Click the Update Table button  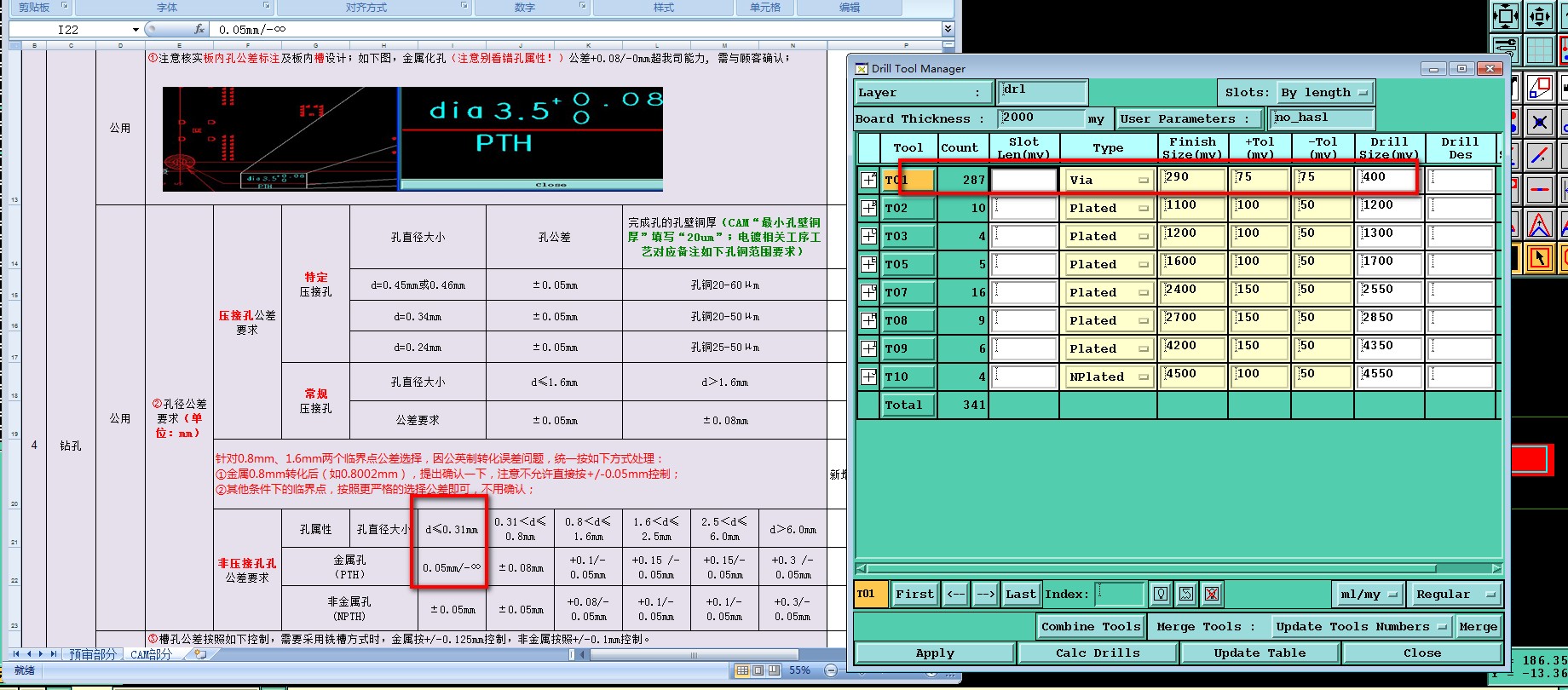tap(1260, 653)
